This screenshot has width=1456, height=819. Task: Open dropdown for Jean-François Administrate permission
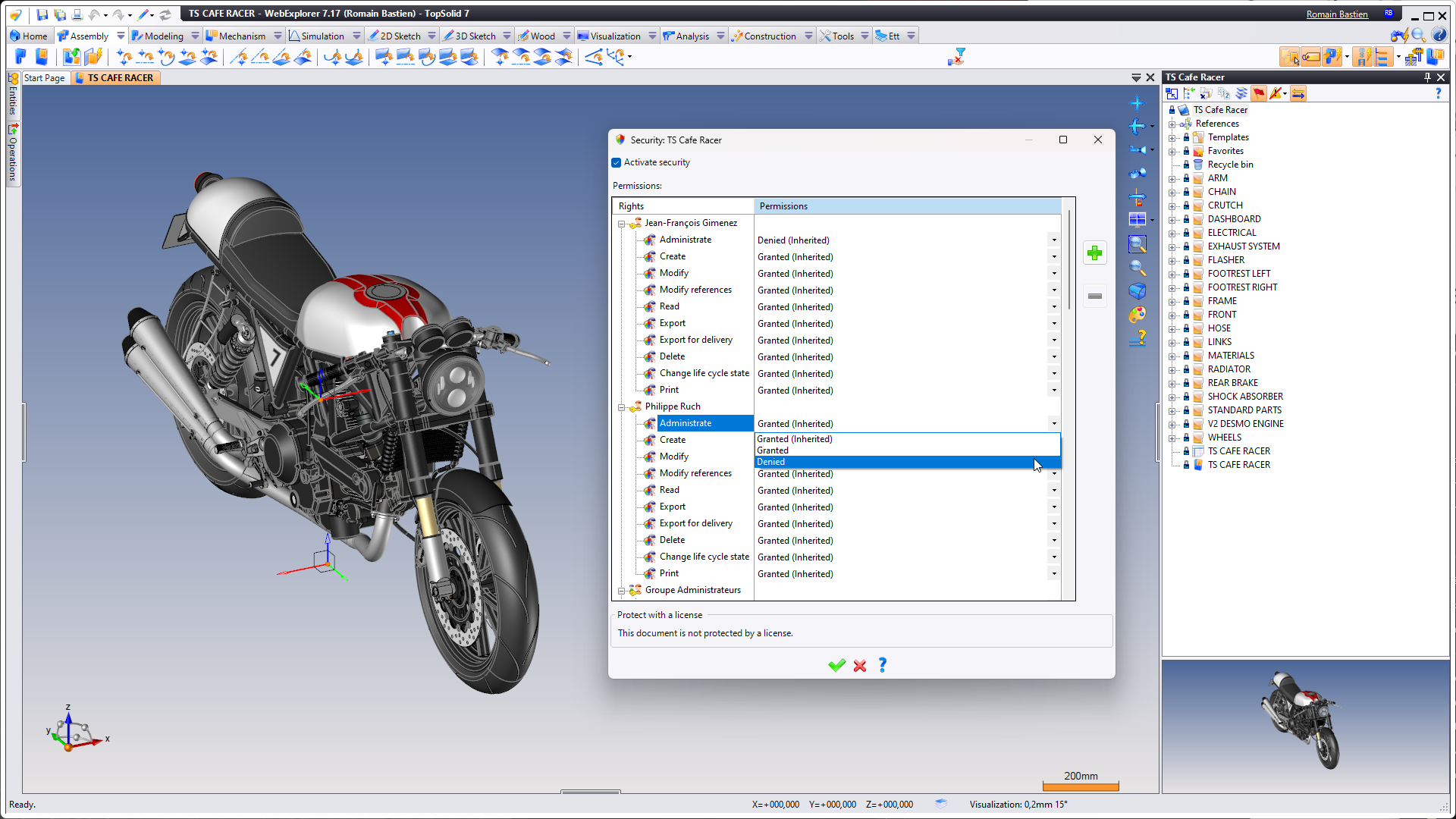pyautogui.click(x=1054, y=240)
